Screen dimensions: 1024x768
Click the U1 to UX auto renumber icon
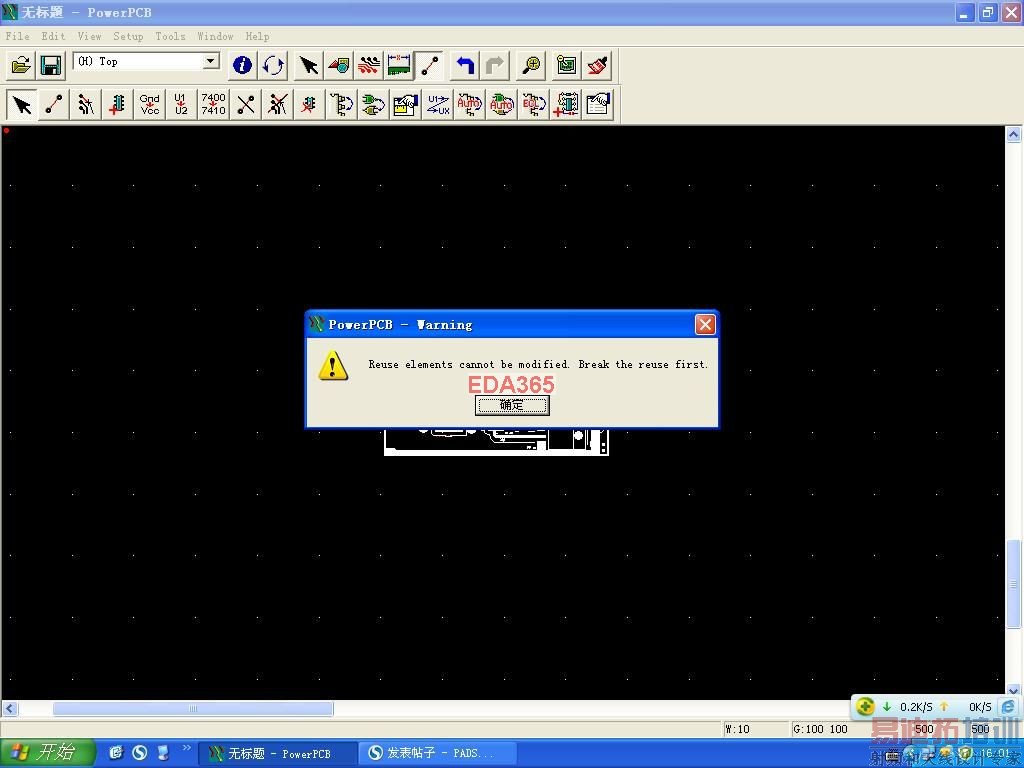438,104
